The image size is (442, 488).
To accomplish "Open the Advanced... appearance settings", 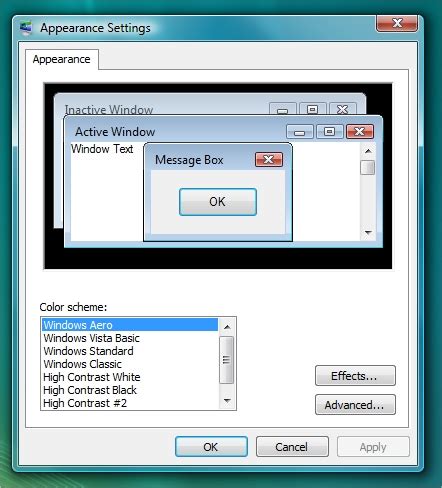I will pos(355,405).
